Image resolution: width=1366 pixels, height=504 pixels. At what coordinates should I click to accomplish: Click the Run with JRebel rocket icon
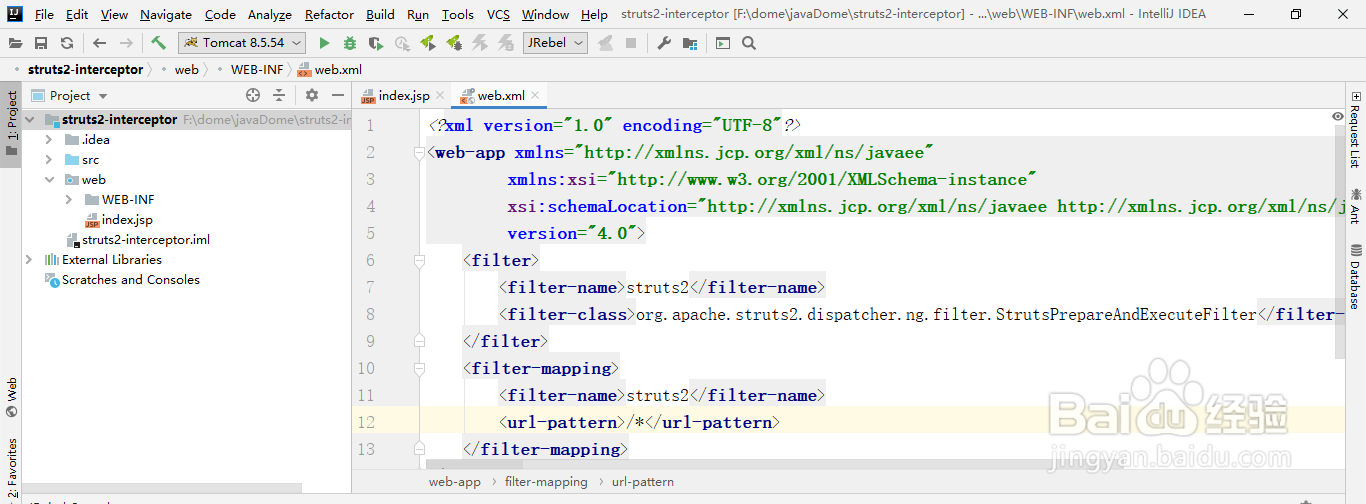[x=428, y=43]
